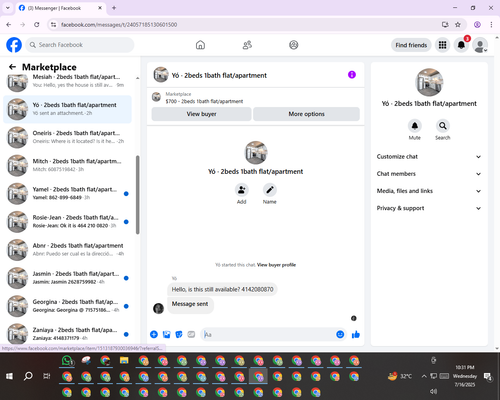The width and height of the screenshot is (500, 400).
Task: Click the Find friends button
Action: pos(411,45)
